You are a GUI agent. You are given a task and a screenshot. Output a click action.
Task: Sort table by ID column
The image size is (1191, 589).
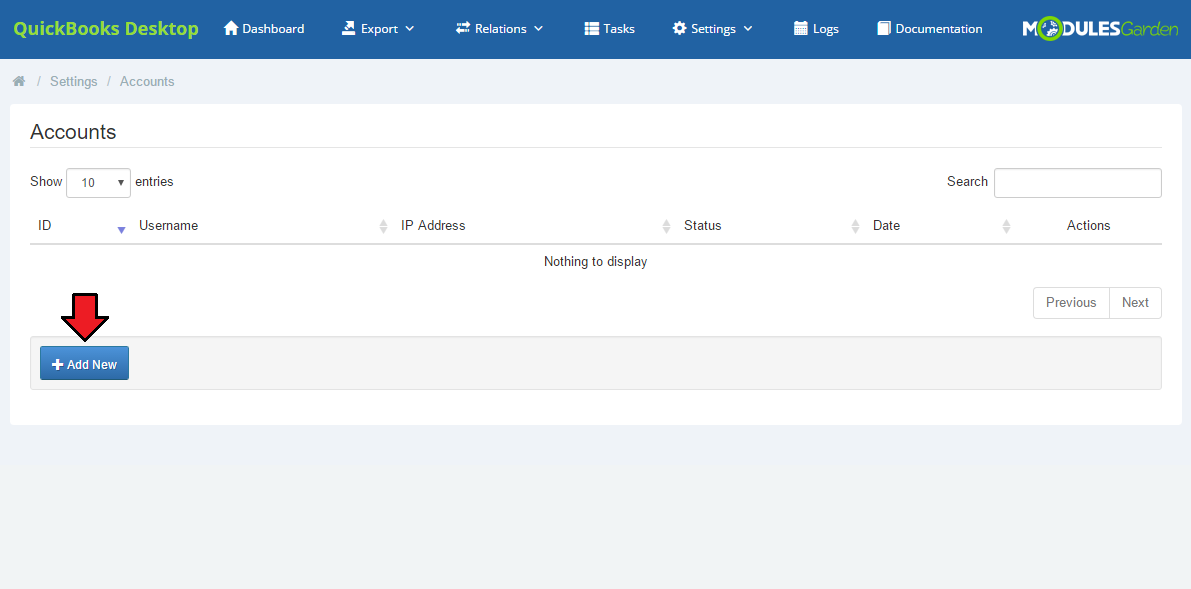click(80, 226)
